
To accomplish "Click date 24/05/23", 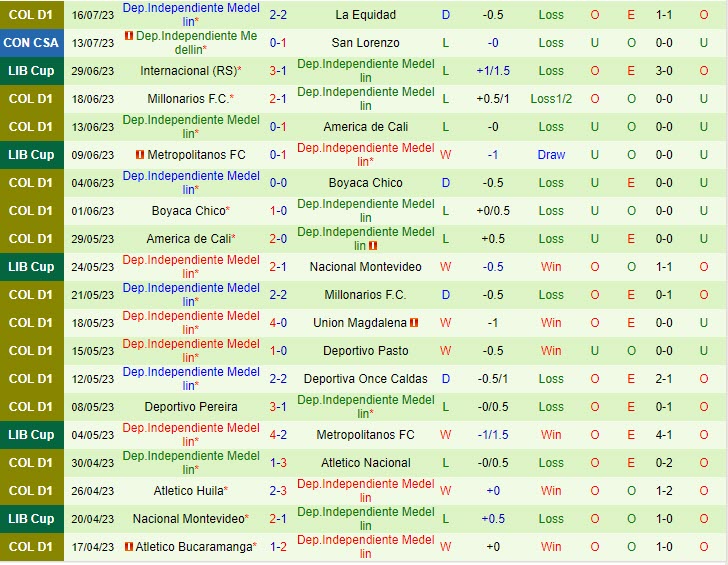I will pyautogui.click(x=92, y=267).
